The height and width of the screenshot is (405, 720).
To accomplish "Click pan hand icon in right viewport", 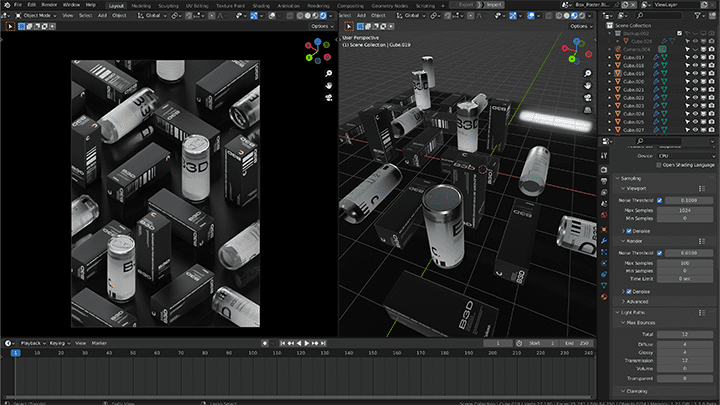I will (x=587, y=85).
